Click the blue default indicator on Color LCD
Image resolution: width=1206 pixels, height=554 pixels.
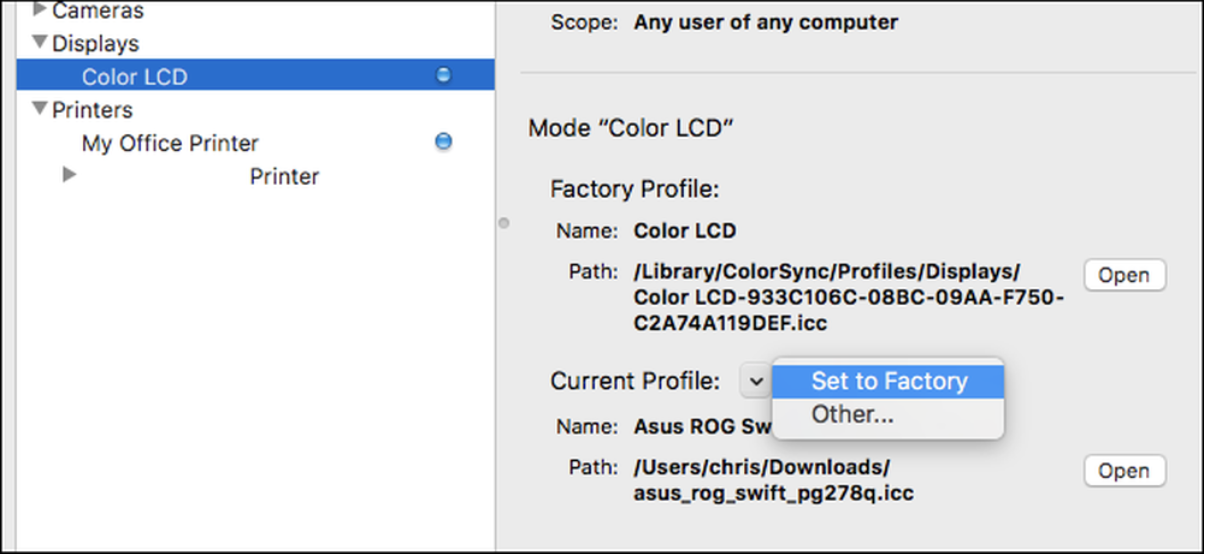(444, 76)
